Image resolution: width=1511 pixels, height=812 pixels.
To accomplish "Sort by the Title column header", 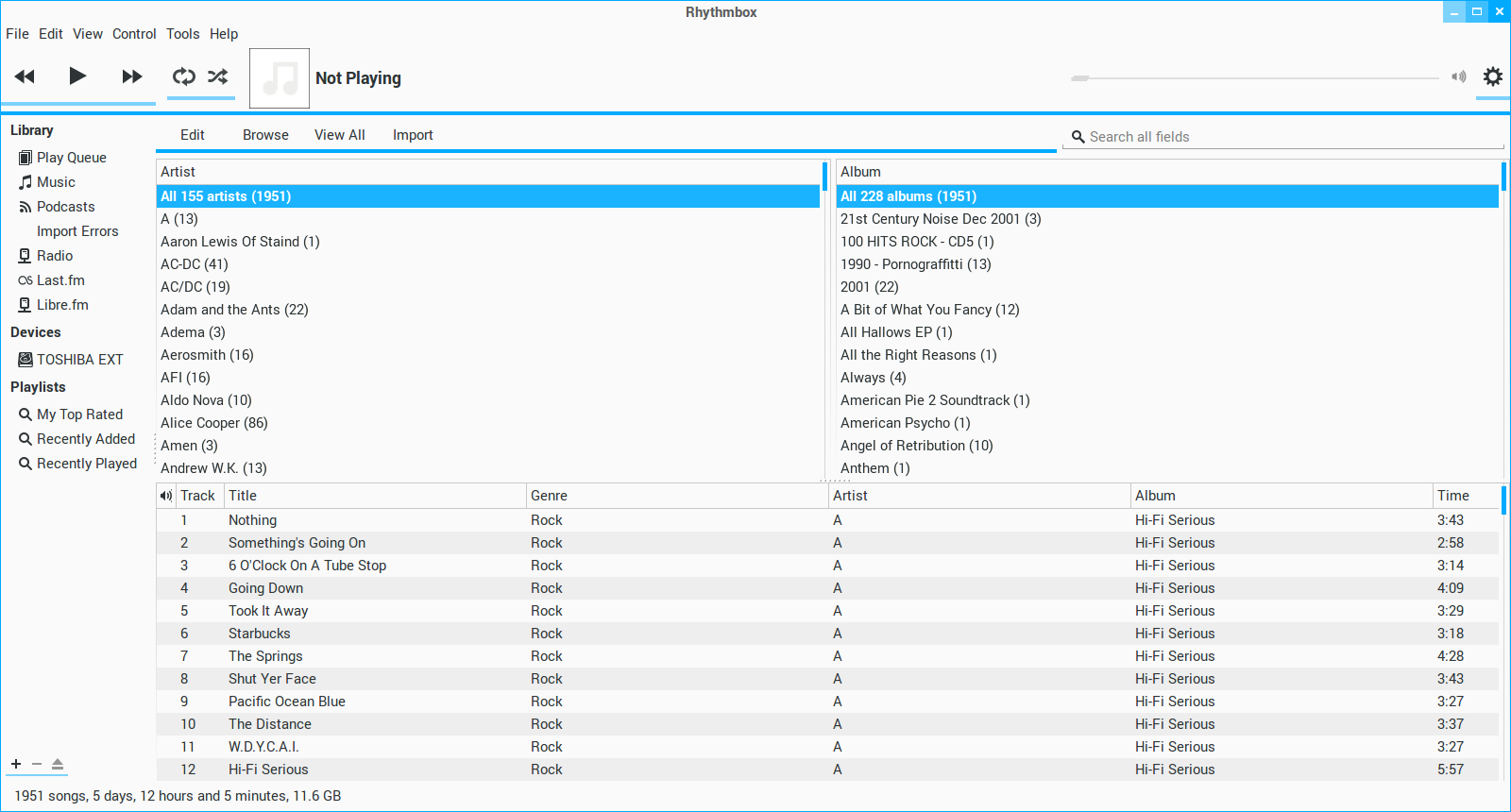I will pos(375,496).
